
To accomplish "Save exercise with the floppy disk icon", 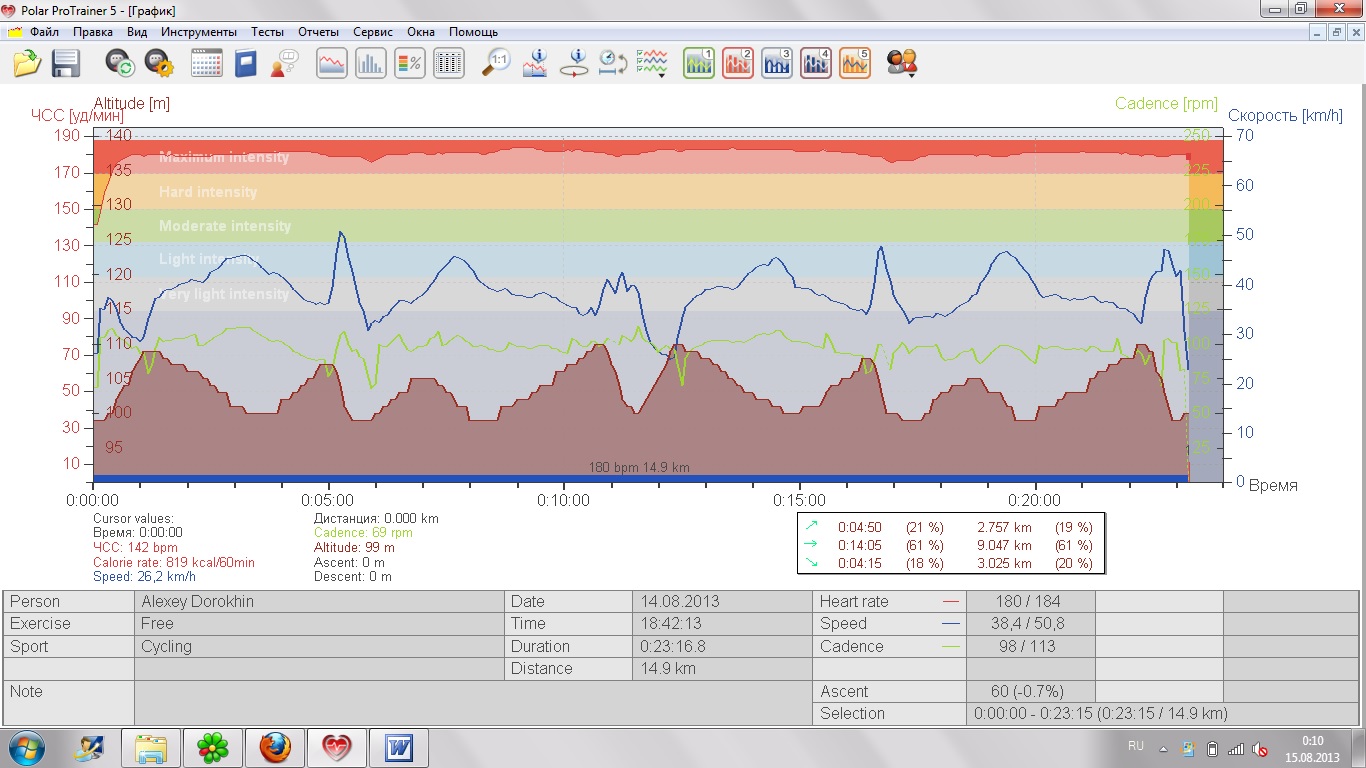I will point(66,63).
